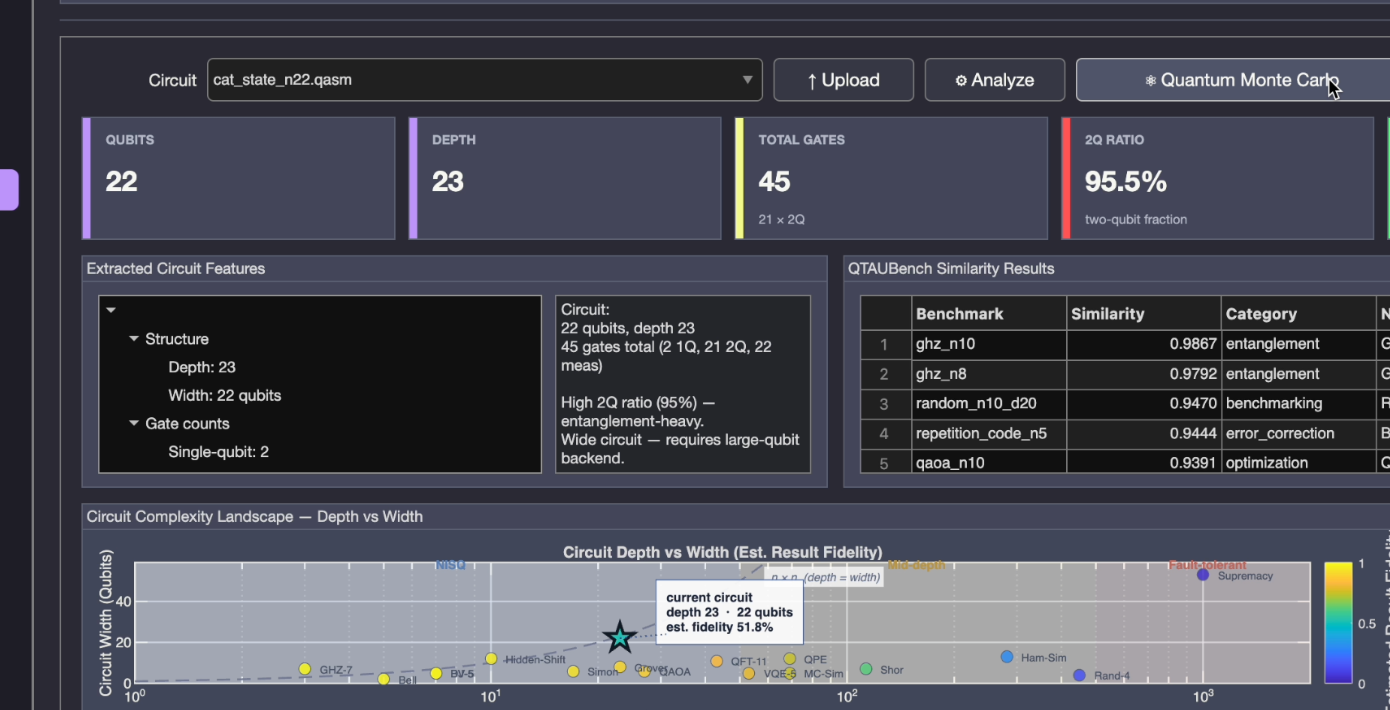
Task: Select the repetition_code_n5 benchmark cell
Action: point(989,433)
